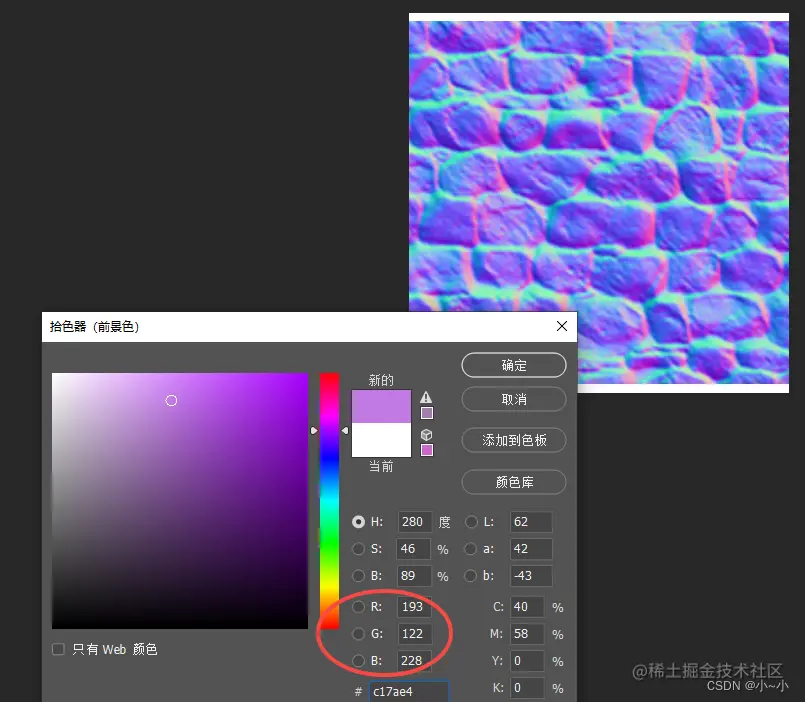
Task: Enable the 只有 Web 颜色 checkbox
Action: (58, 649)
